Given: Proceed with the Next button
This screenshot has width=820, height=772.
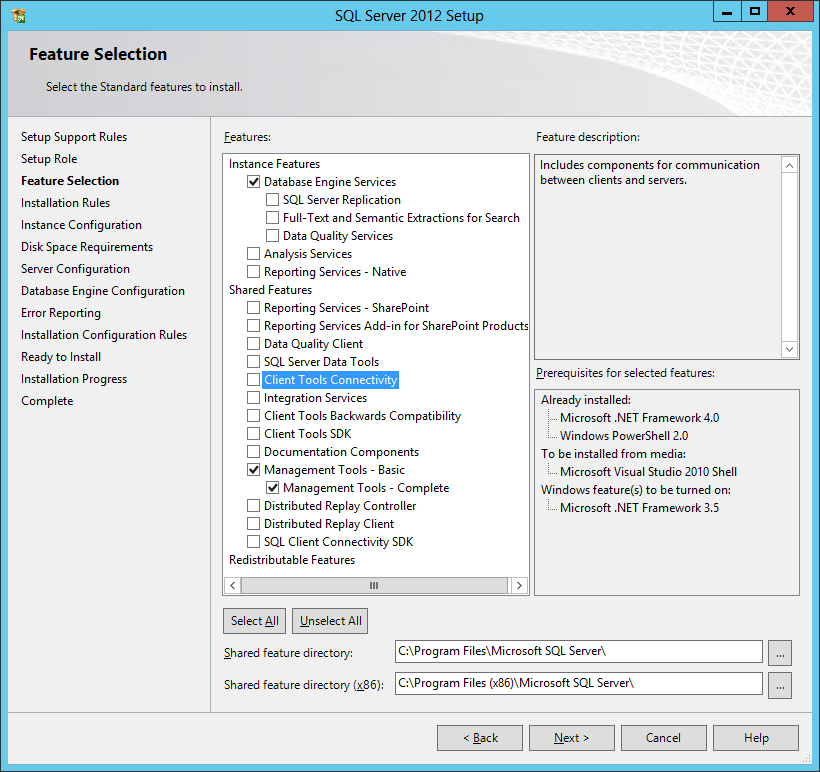Looking at the screenshot, I should (x=571, y=737).
